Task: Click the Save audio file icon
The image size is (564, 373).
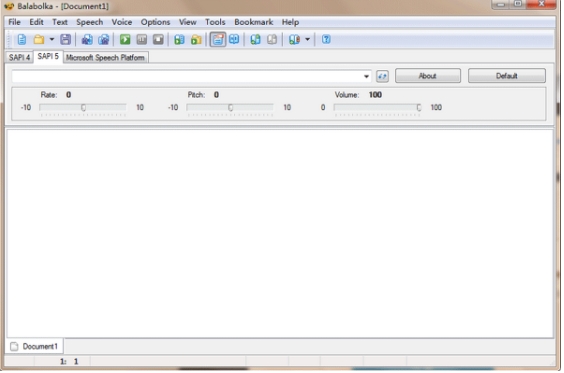Action: coord(179,40)
